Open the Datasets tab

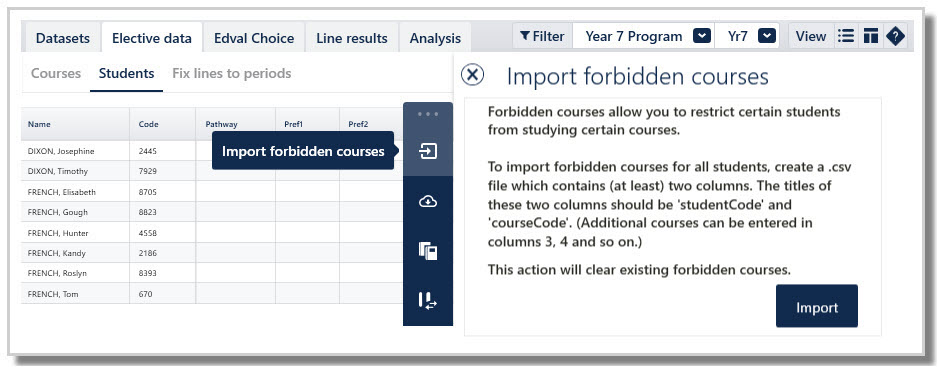pos(62,38)
